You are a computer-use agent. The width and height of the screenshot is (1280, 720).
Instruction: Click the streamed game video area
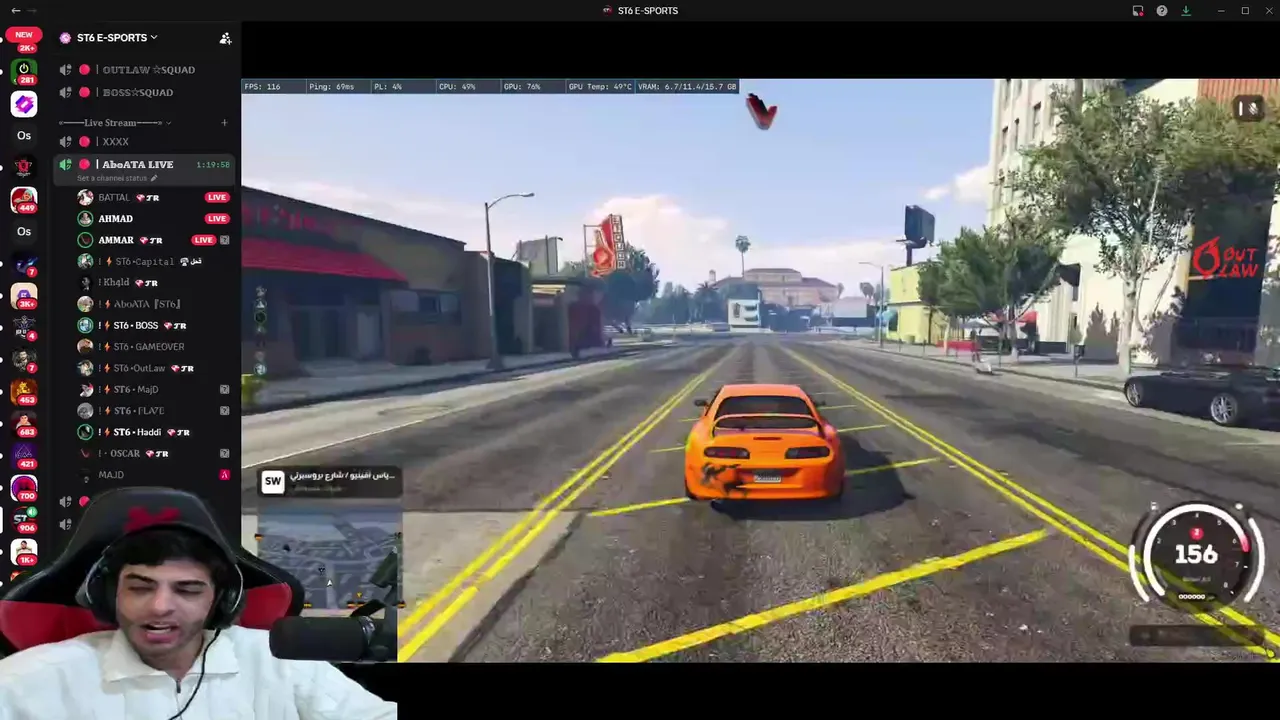(760, 370)
